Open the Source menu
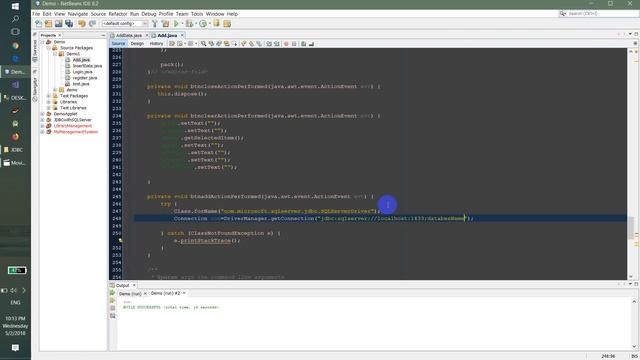 (98, 14)
